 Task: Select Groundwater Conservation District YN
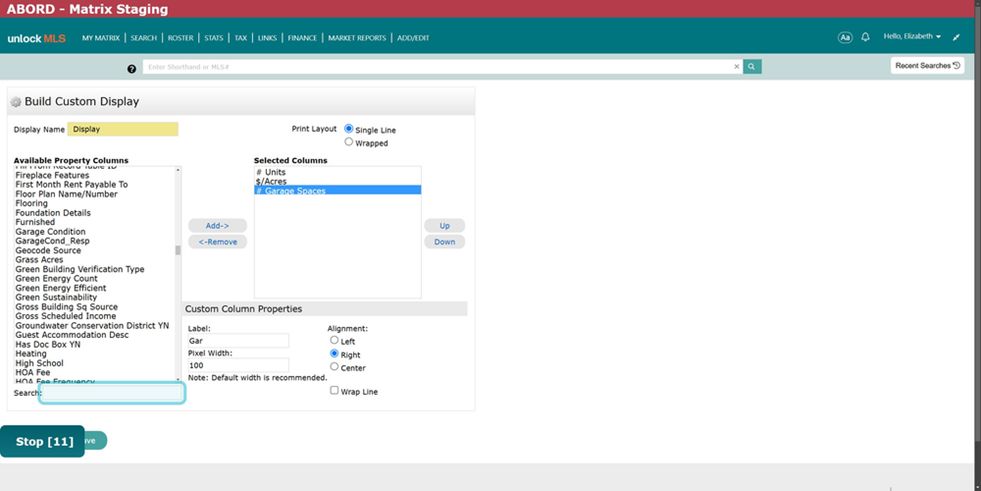[x=92, y=325]
